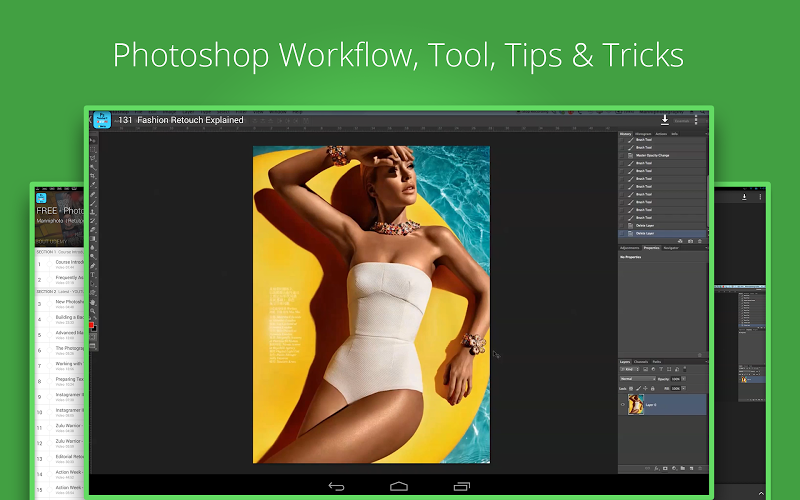This screenshot has height=500, width=800.
Task: Click the new group folder icon
Action: [683, 468]
